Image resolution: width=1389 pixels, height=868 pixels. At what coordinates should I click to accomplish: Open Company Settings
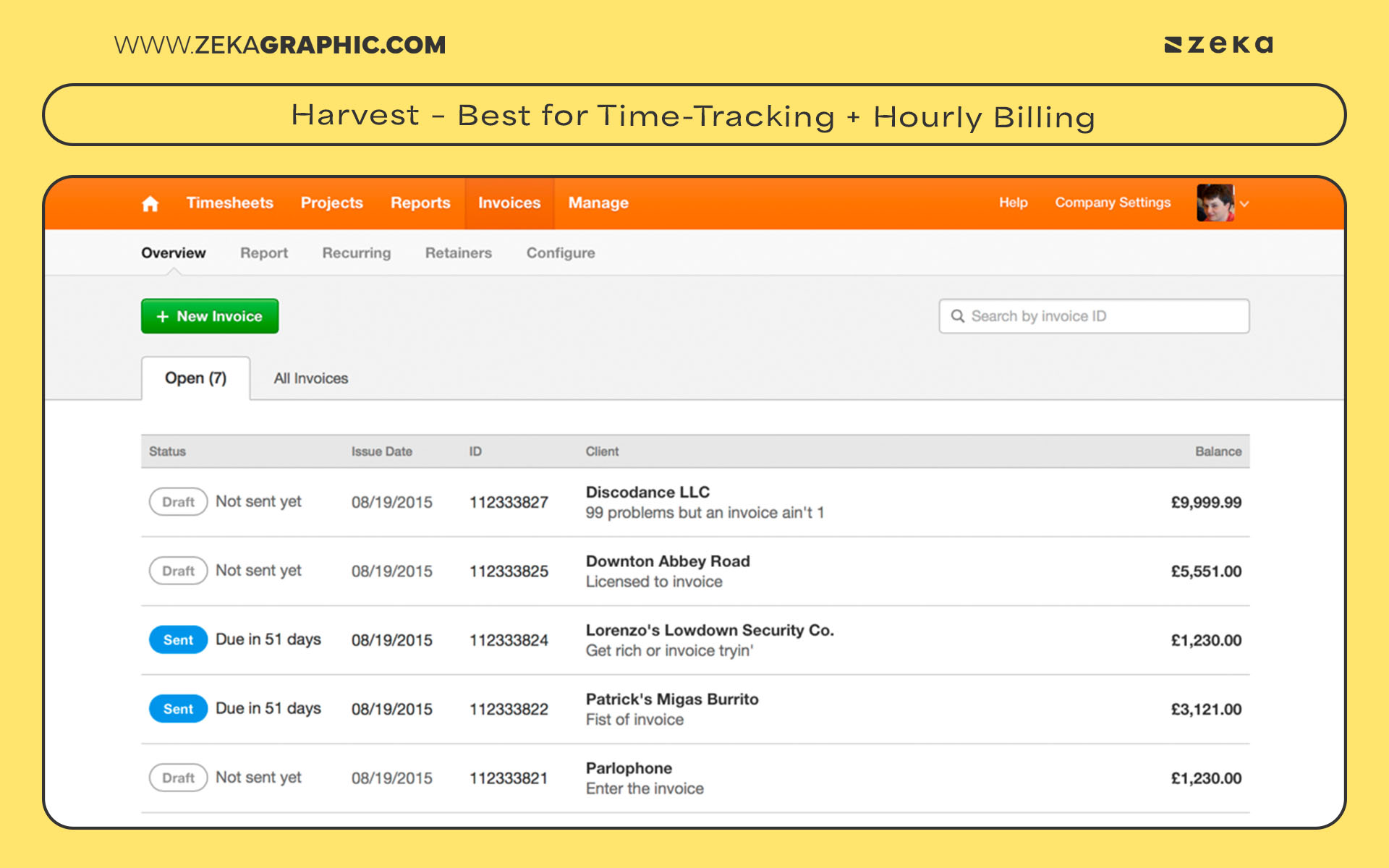[x=1113, y=203]
